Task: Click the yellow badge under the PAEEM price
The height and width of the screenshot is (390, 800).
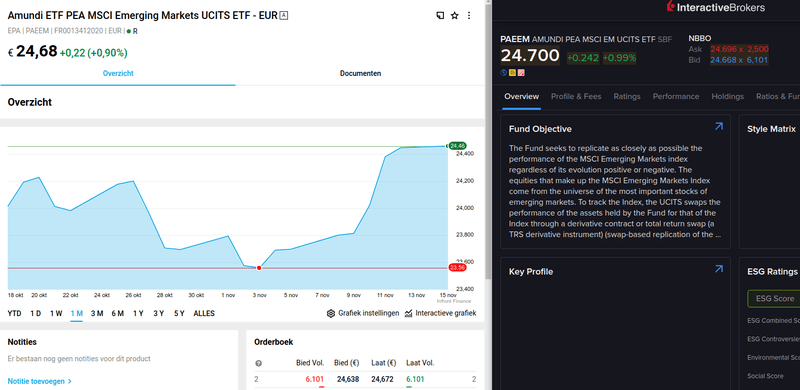Action: click(512, 72)
